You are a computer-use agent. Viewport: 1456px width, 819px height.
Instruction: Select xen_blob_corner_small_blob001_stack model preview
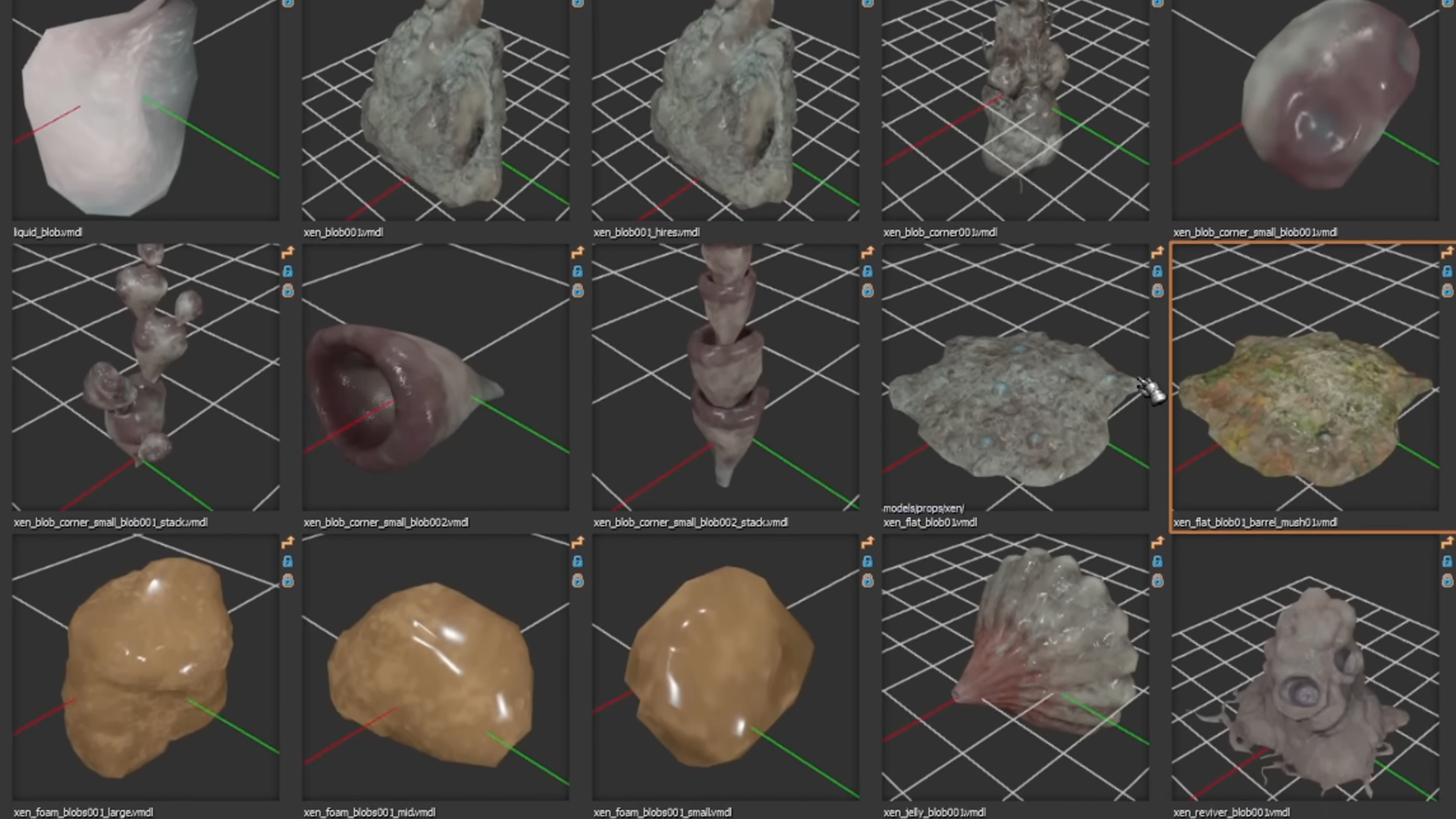[x=146, y=377]
